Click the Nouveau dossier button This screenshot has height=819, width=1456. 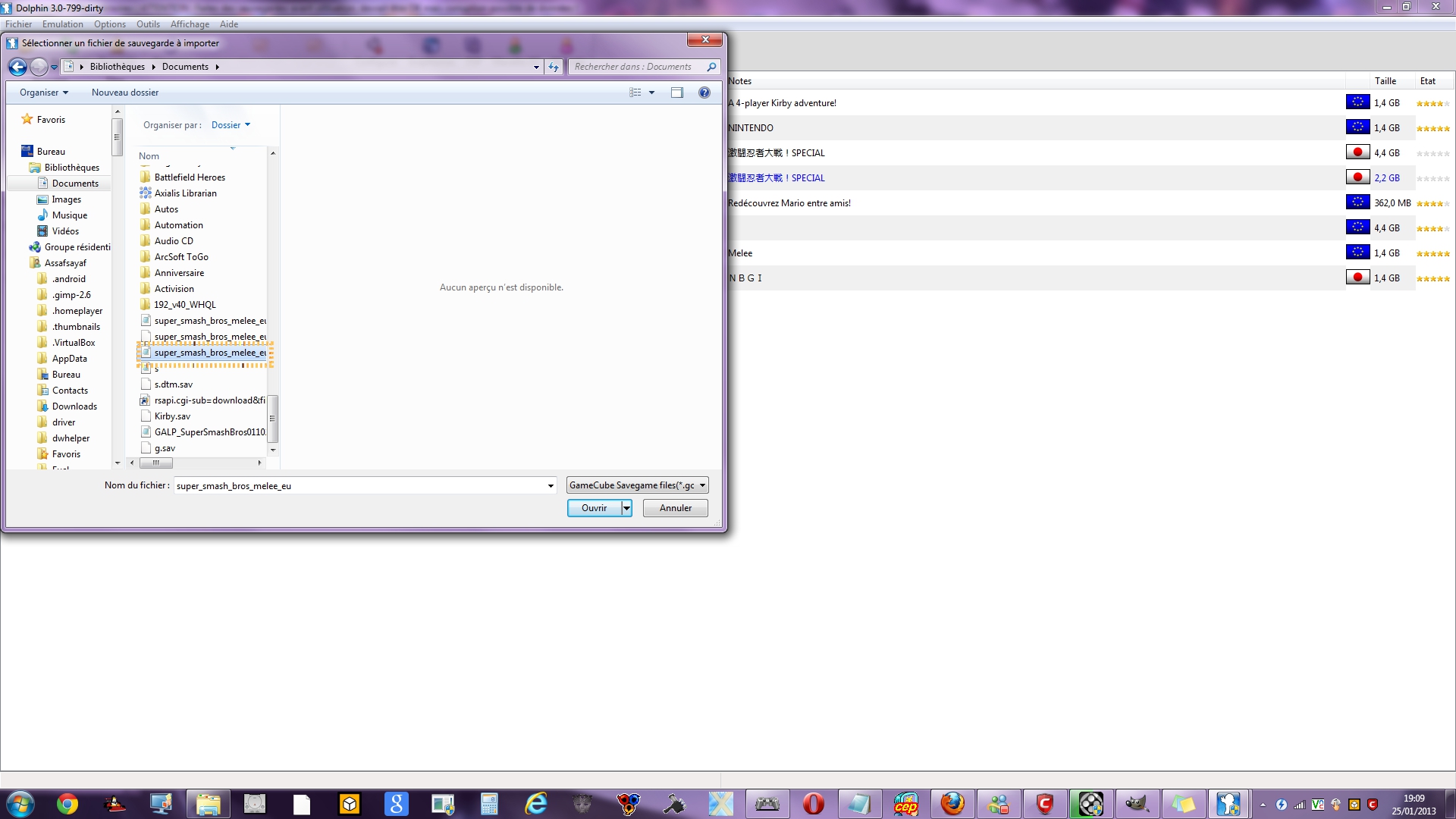(x=125, y=93)
